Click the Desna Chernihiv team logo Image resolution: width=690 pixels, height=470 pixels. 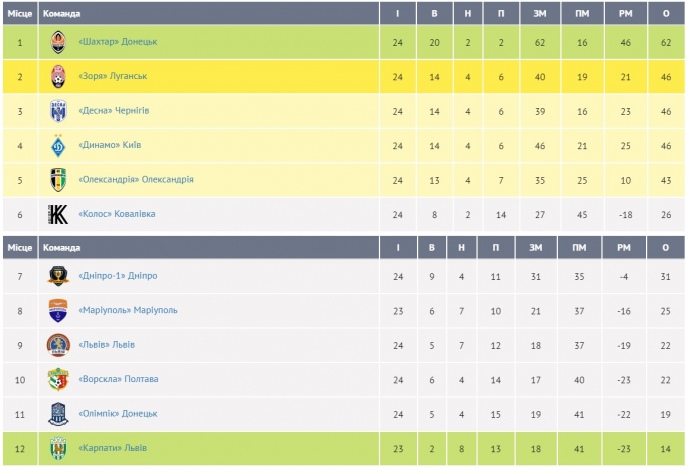coord(58,111)
